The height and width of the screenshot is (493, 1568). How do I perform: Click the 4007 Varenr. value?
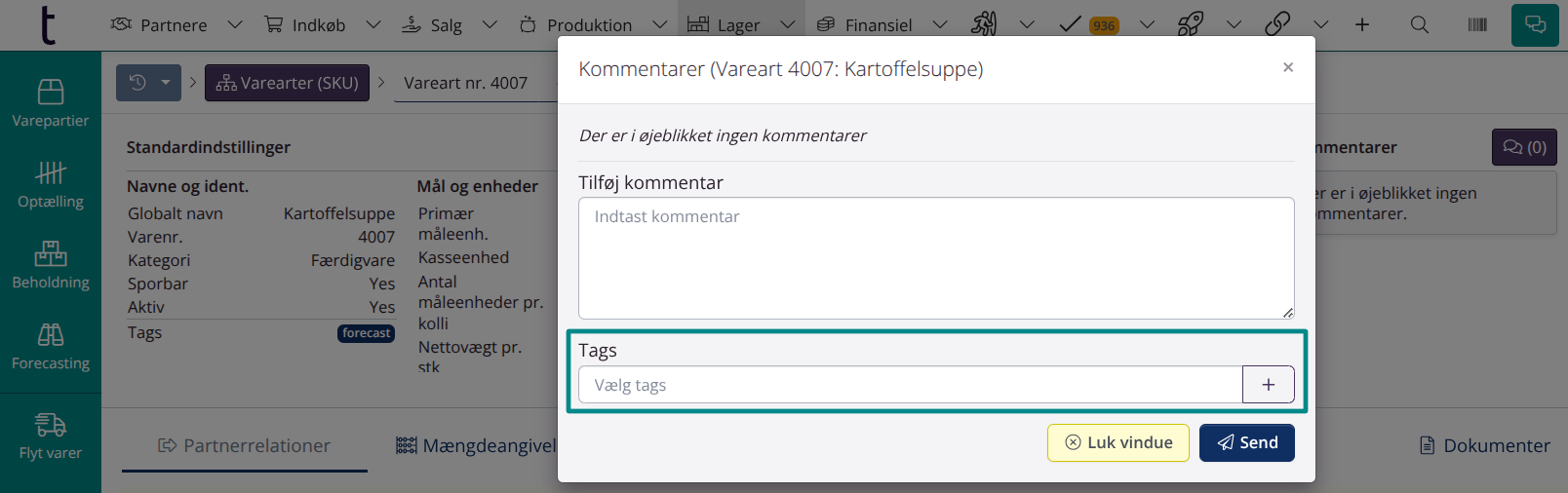pos(376,237)
